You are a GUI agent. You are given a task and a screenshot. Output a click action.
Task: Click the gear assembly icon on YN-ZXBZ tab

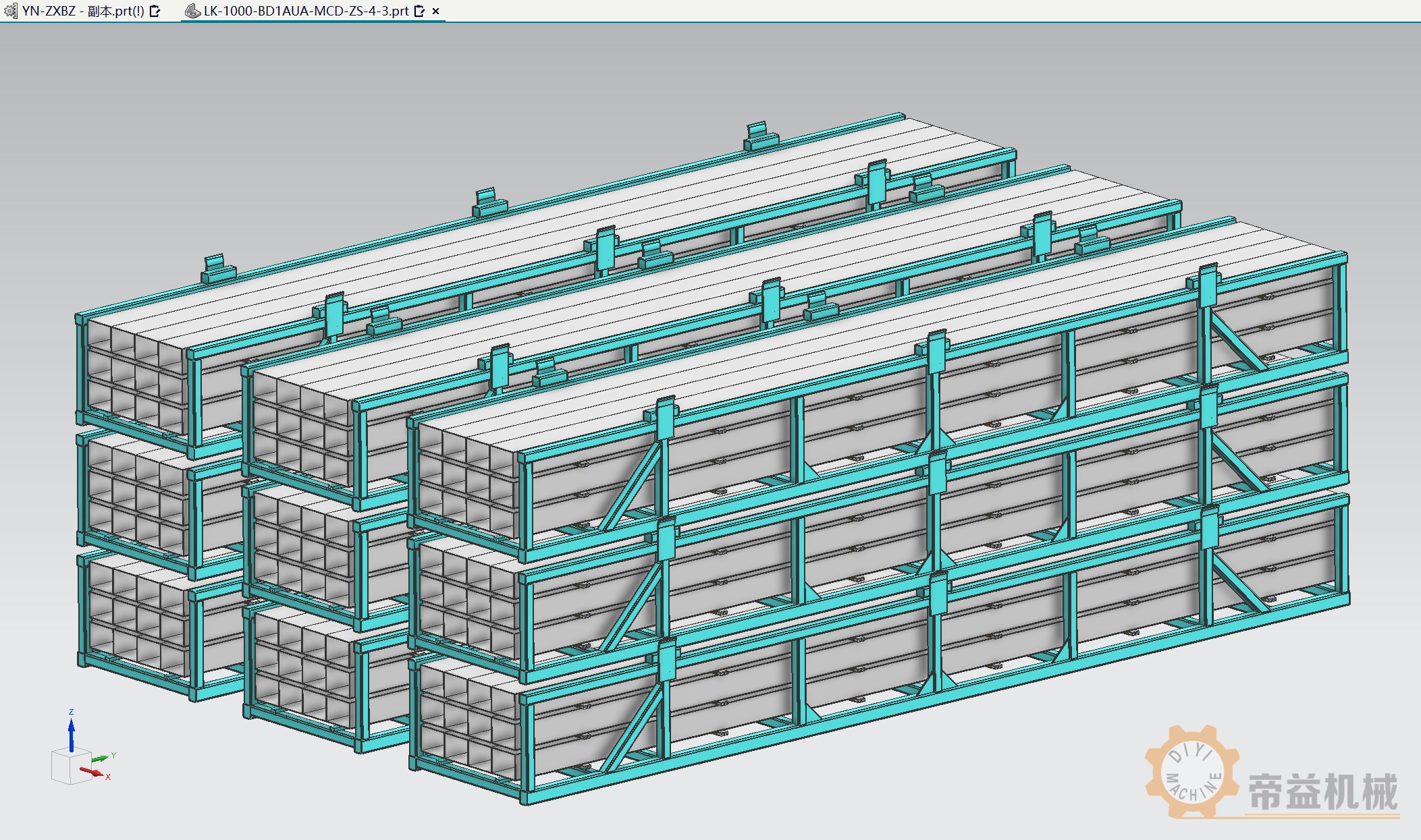point(11,11)
